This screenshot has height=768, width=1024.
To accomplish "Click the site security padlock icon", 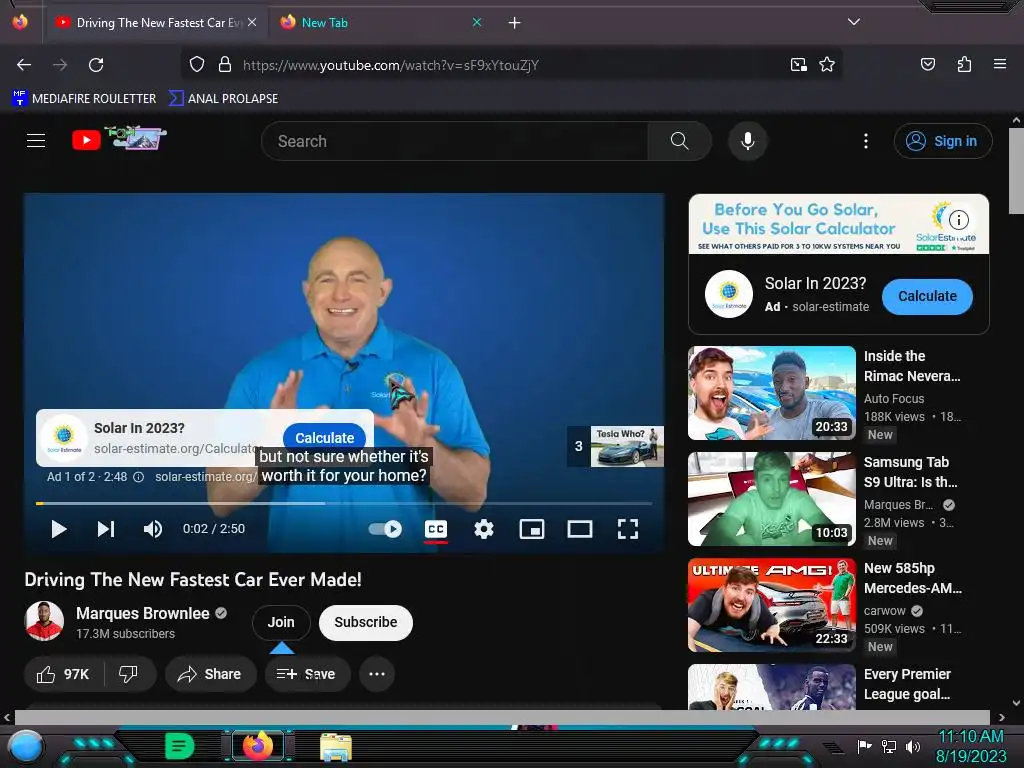I will tap(225, 65).
